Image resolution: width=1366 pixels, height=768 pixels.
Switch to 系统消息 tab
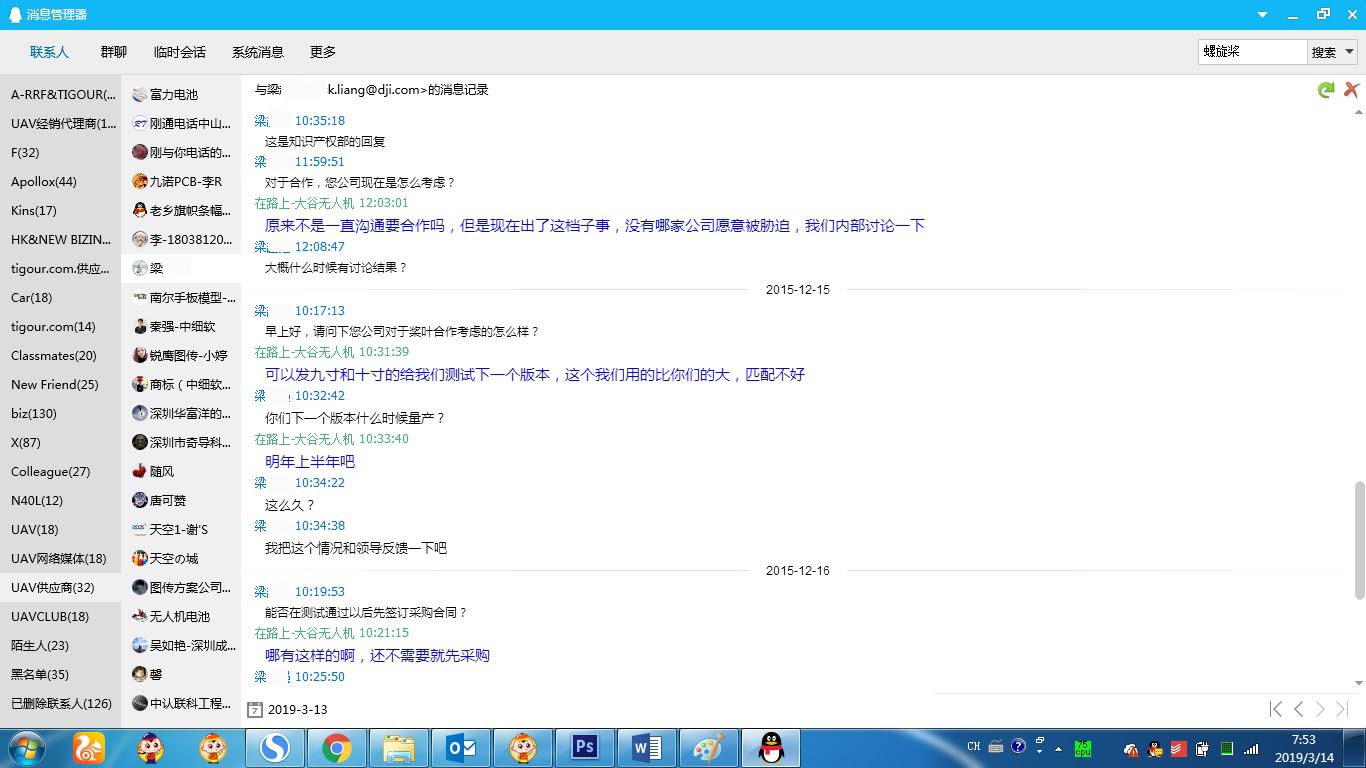pos(258,52)
